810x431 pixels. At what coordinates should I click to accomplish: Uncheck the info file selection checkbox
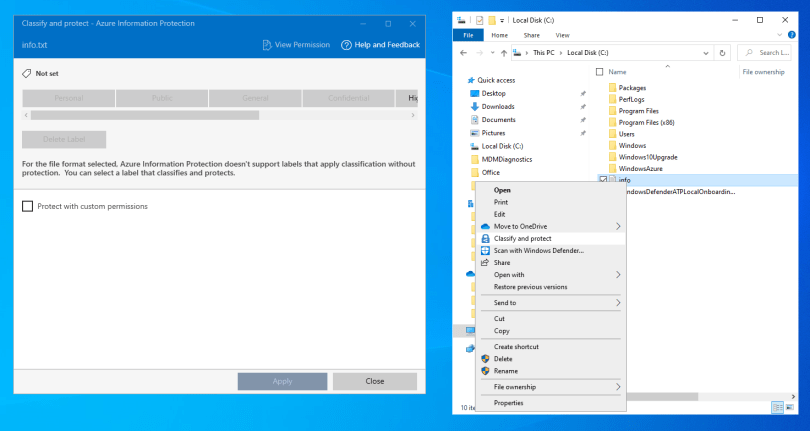pos(601,180)
